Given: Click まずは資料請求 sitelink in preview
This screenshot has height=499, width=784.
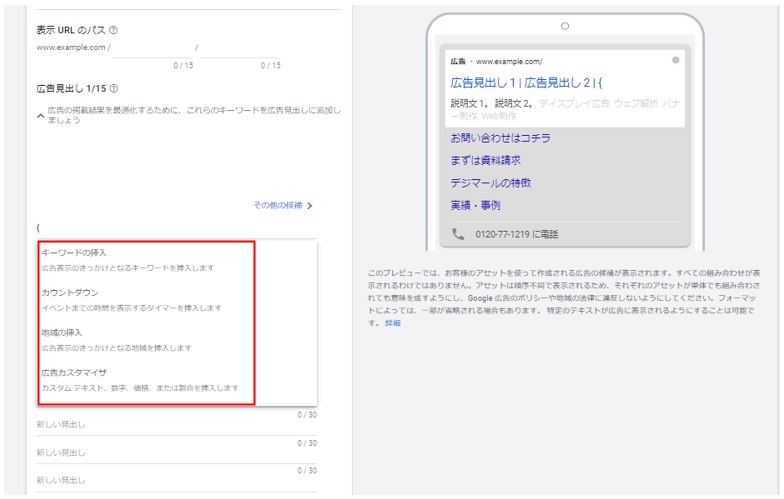Looking at the screenshot, I should 485,160.
